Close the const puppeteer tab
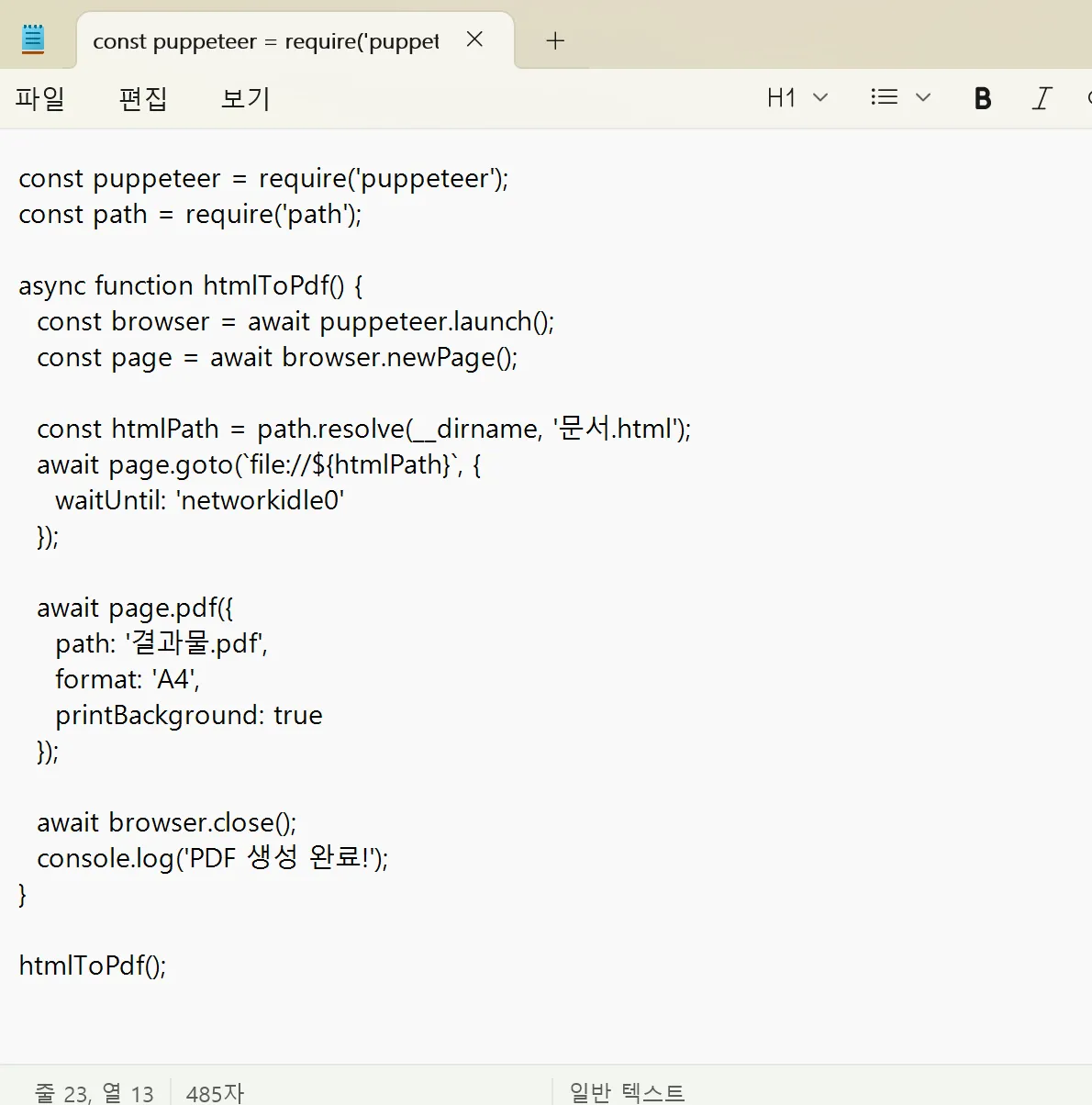The width and height of the screenshot is (1092, 1105). (x=474, y=39)
